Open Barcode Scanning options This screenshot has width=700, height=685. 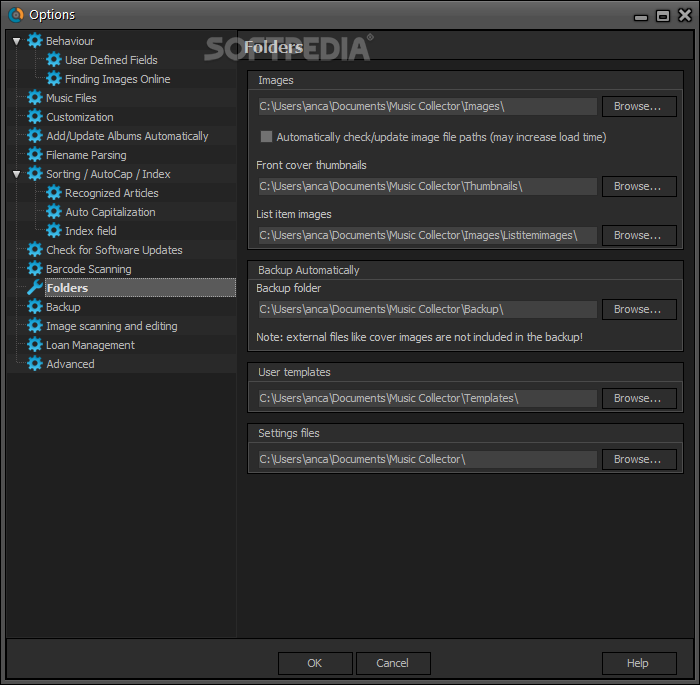click(89, 269)
